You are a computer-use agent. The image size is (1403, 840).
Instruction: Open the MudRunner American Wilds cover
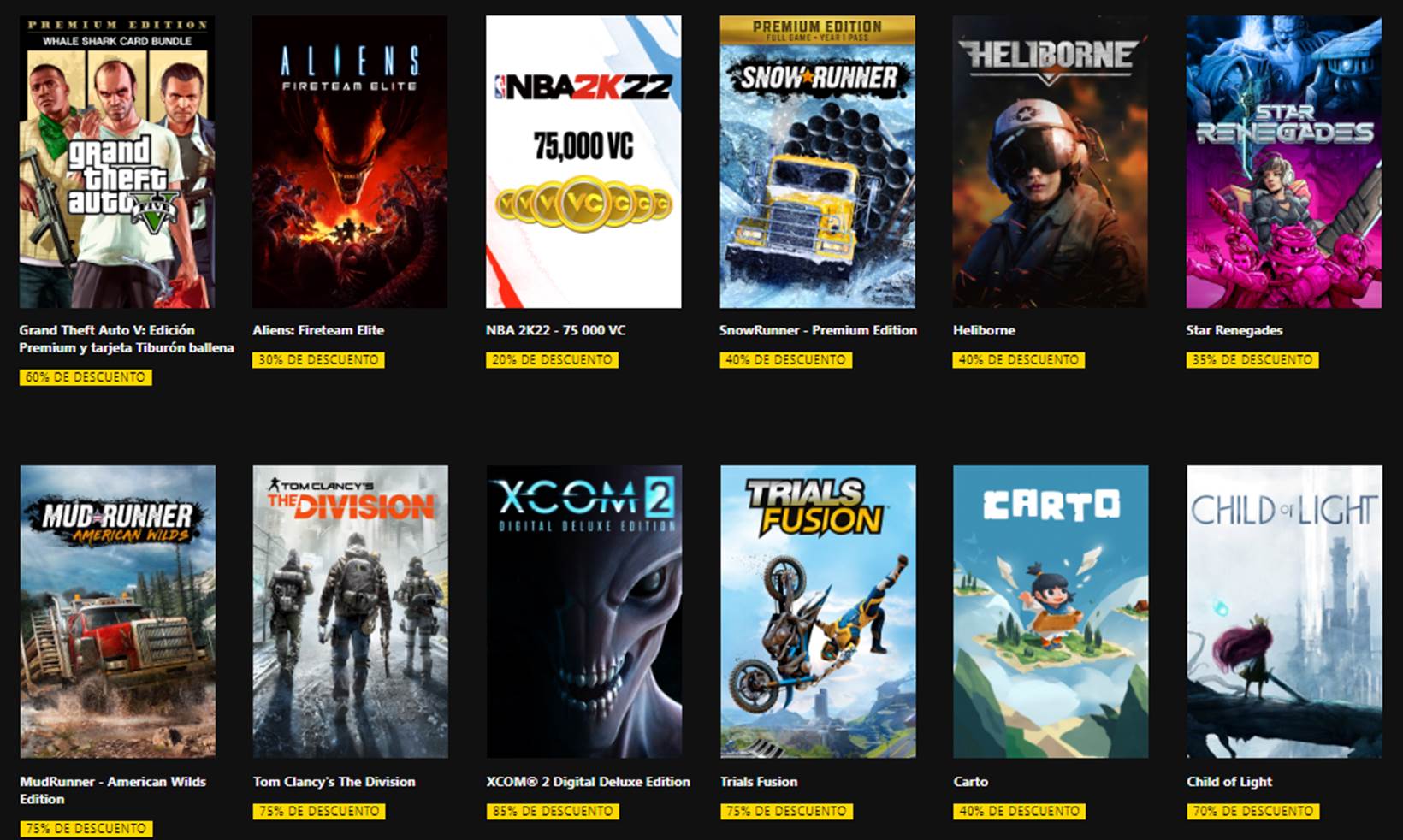[x=117, y=612]
